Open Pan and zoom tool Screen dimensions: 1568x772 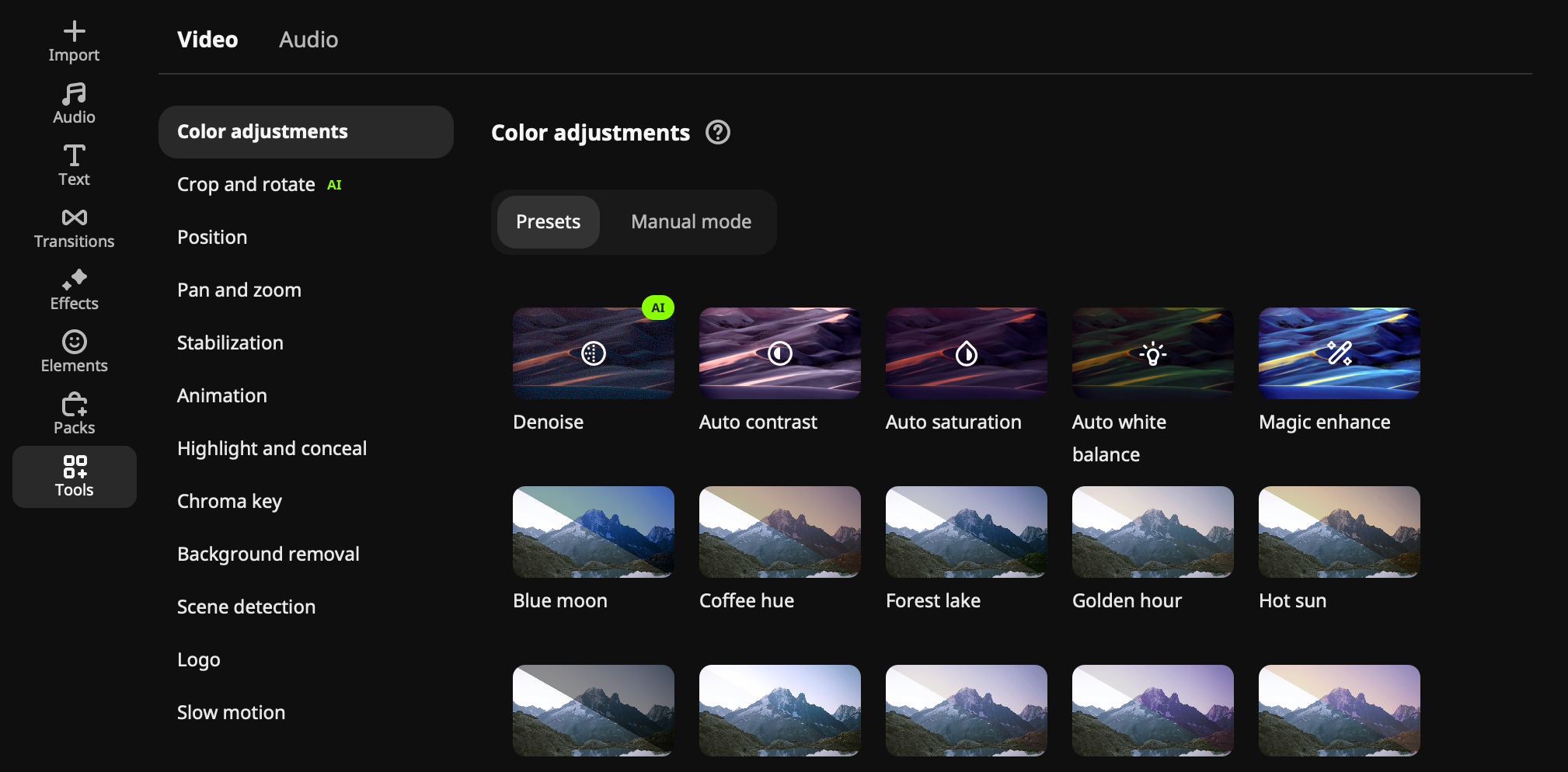(x=306, y=290)
